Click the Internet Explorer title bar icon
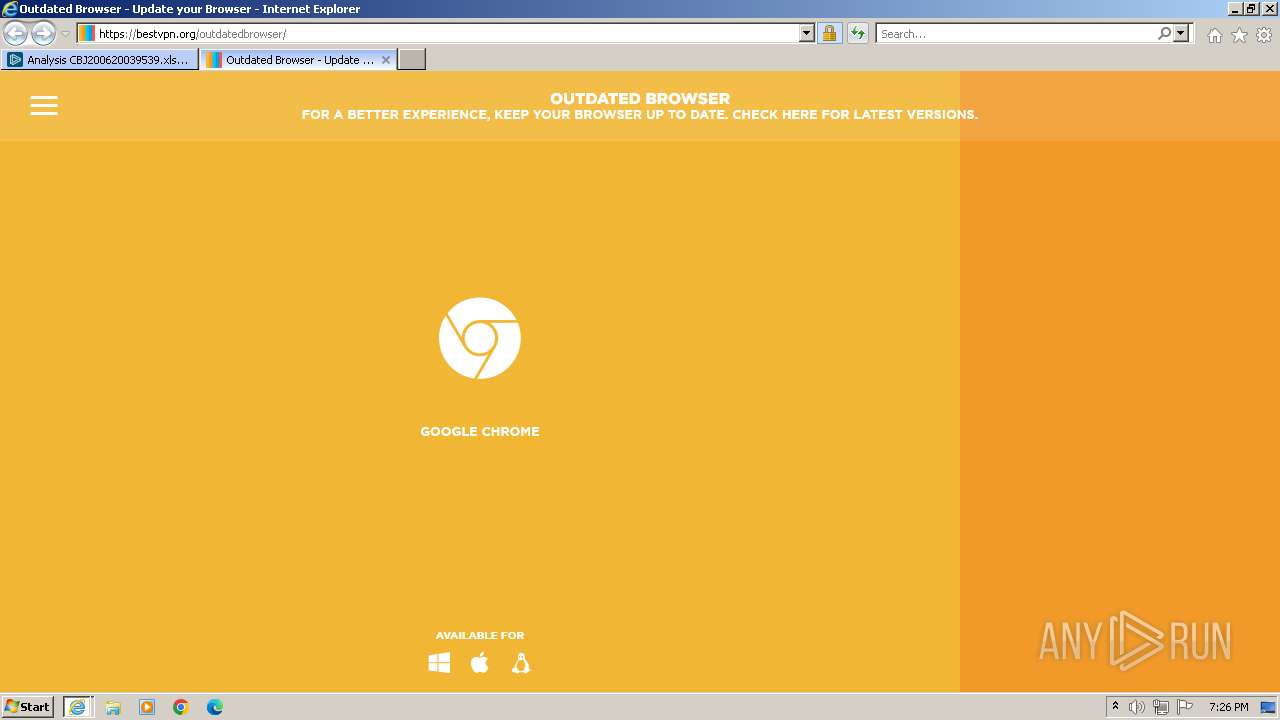Screen dimensions: 1280x720 pyautogui.click(x=10, y=9)
